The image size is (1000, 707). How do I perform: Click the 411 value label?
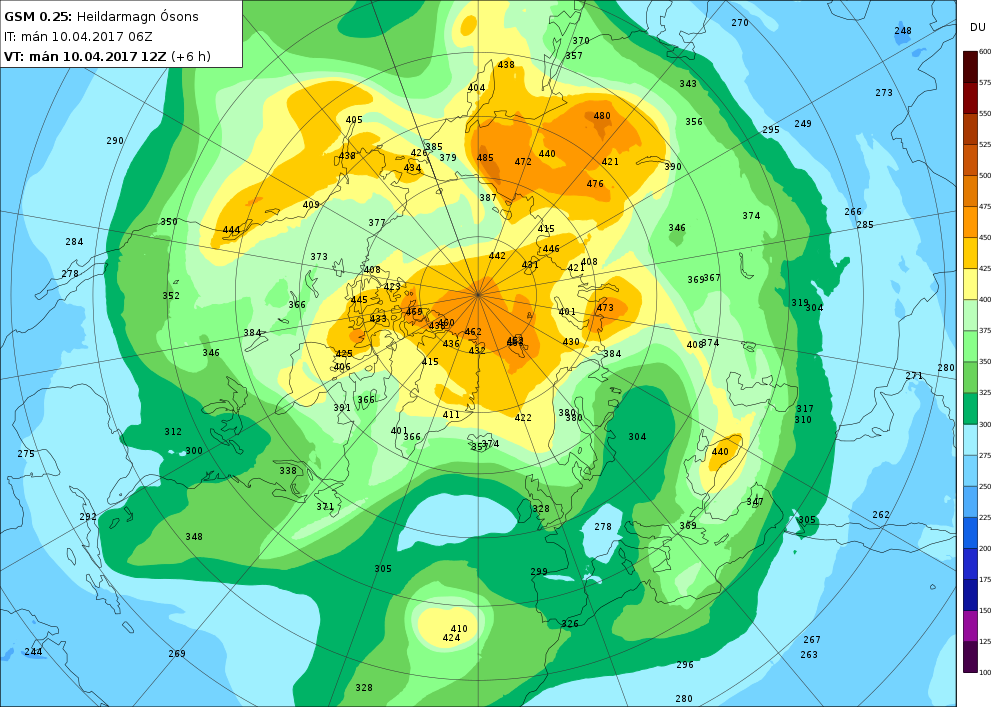pyautogui.click(x=451, y=414)
